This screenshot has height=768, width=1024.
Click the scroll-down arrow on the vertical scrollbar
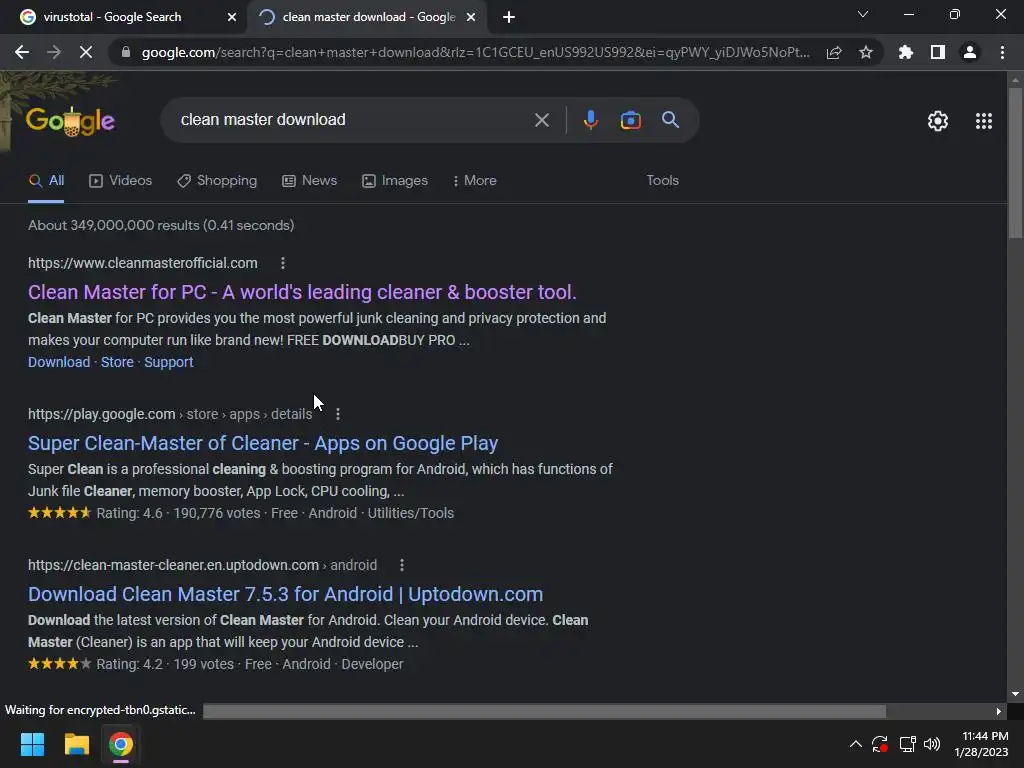click(1015, 694)
